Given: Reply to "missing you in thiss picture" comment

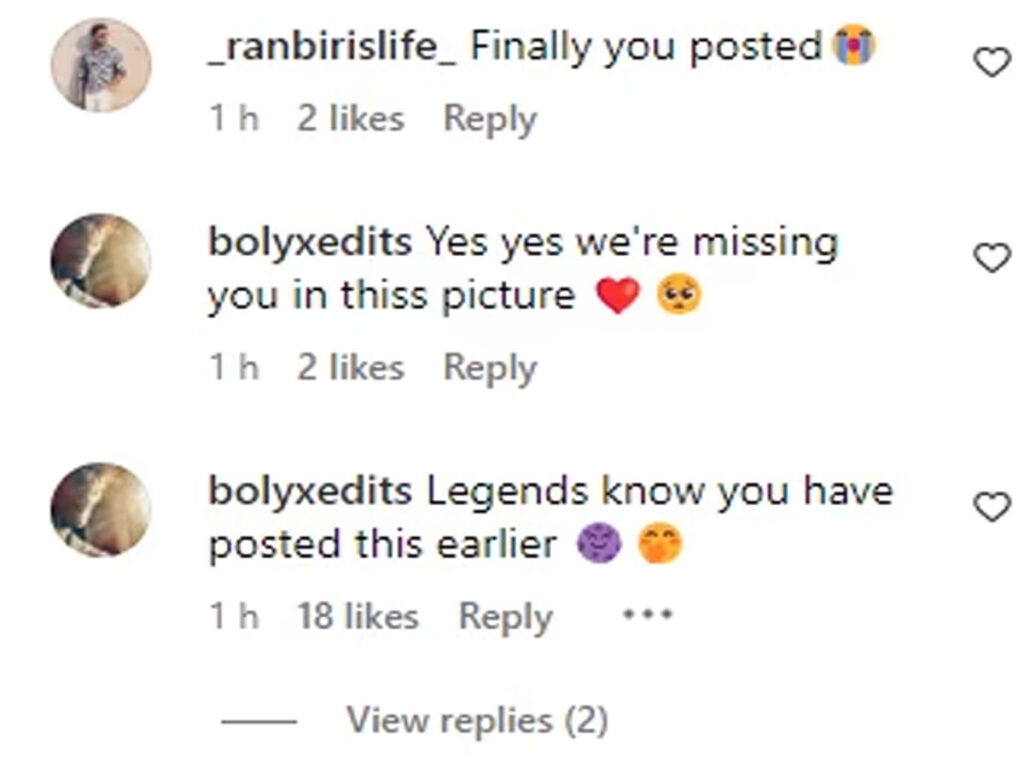Looking at the screenshot, I should 490,368.
